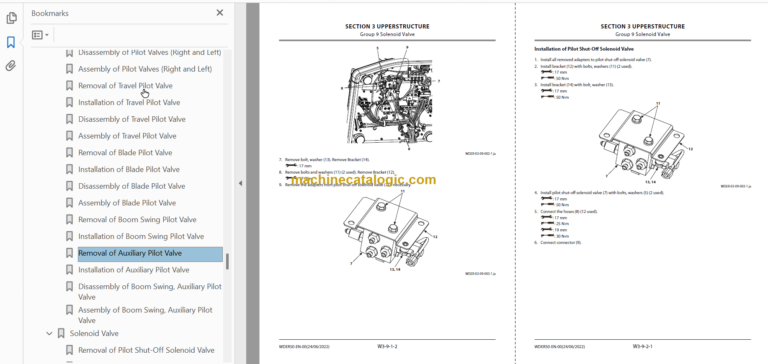
Task: Open Disassembly of Boom Swing, Auxiliary Pilot Valve
Action: [x=150, y=291]
